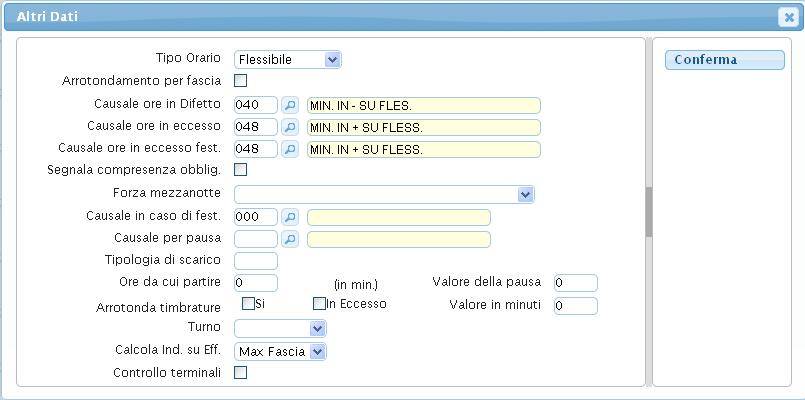Open search for Causale ore in eccesso fest.

tap(290, 149)
